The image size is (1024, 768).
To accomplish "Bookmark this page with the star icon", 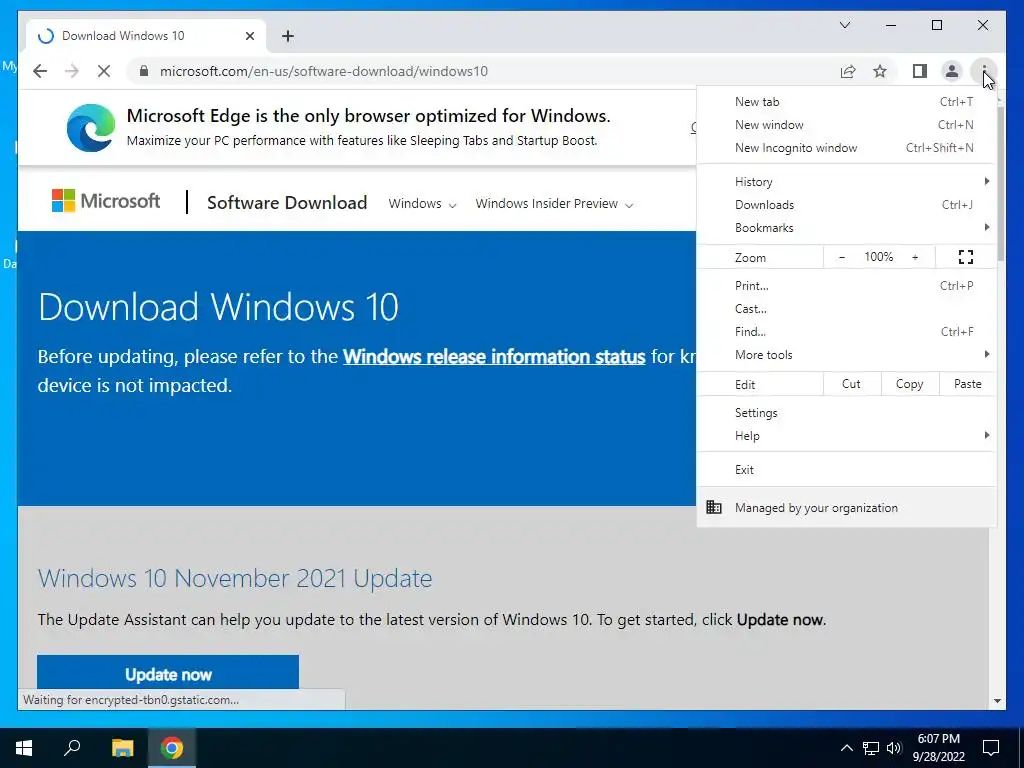I will click(880, 71).
